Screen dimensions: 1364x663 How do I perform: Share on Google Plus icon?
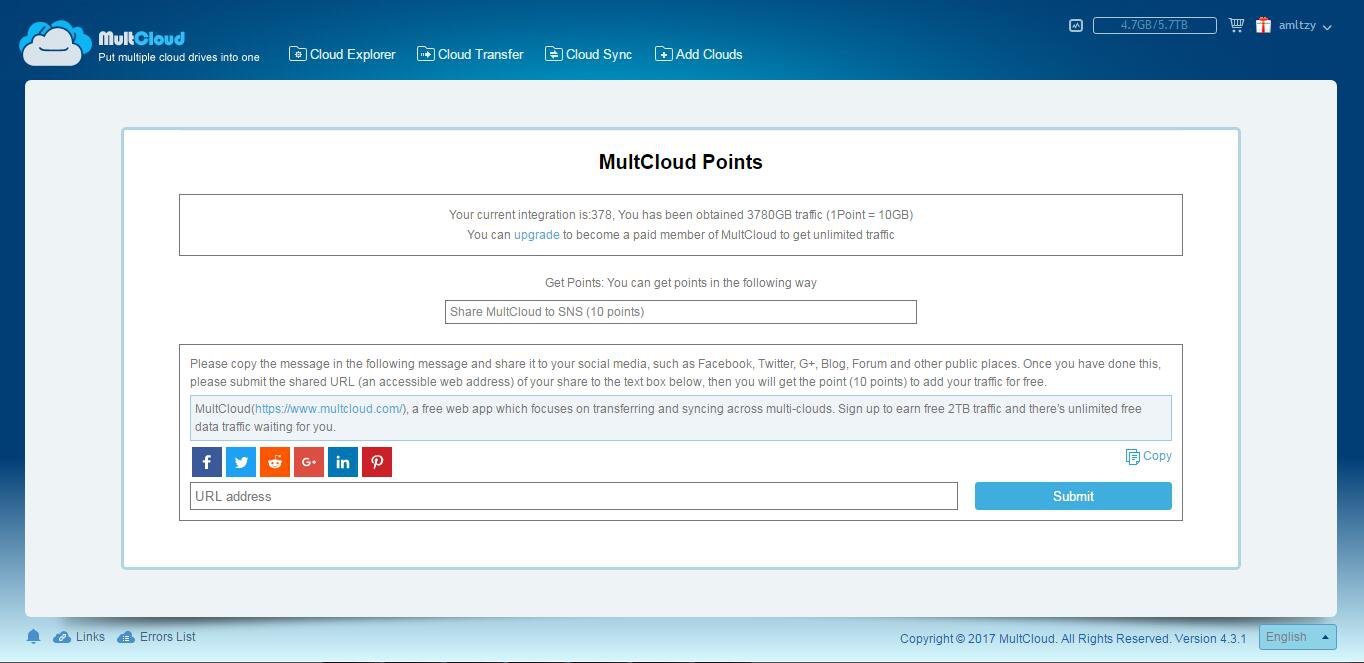click(x=309, y=462)
